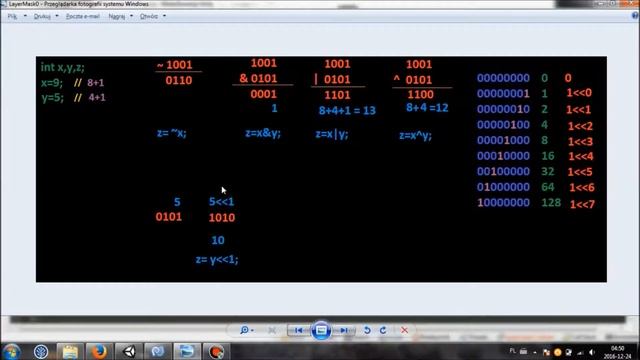Switch to Unity from the taskbar
This screenshot has height=360, width=640.
tap(129, 351)
